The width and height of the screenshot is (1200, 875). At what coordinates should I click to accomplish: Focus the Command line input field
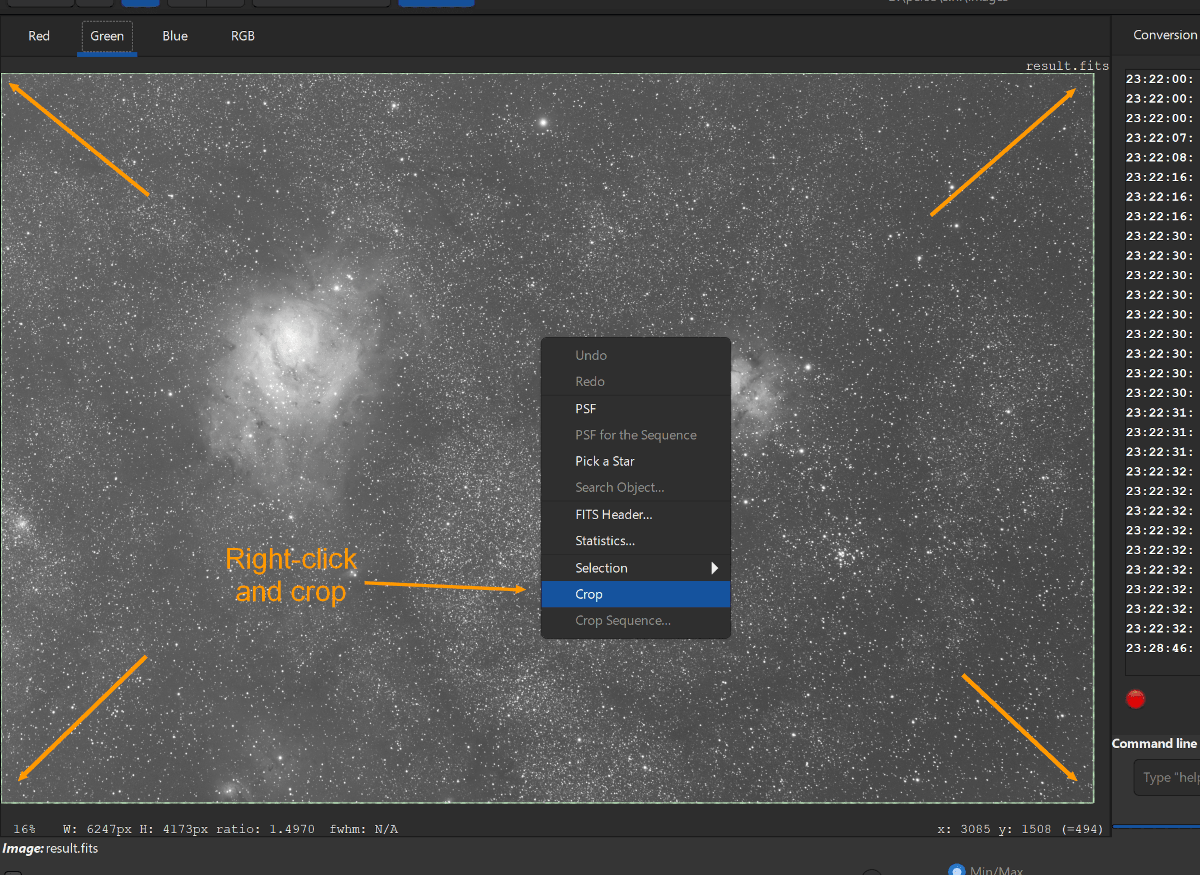pyautogui.click(x=1168, y=777)
